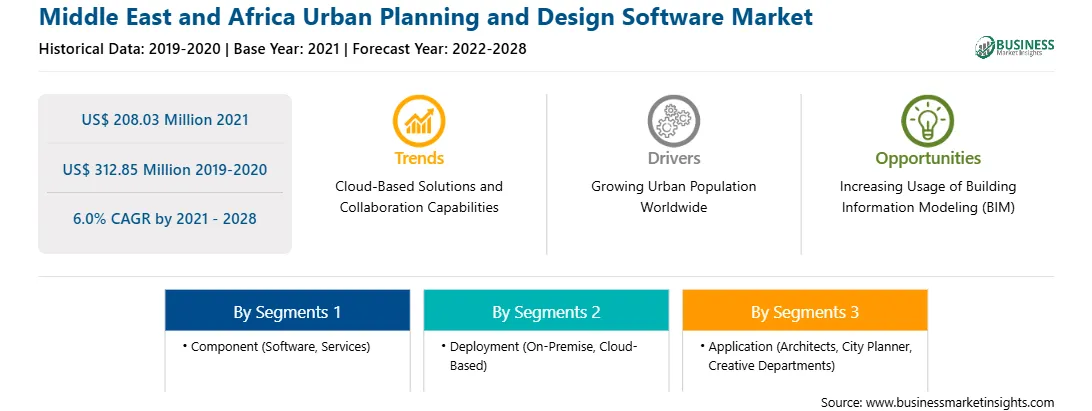Viewport: 1092px width, 411px height.
Task: Click the Middle East and Africa market title
Action: tap(426, 17)
